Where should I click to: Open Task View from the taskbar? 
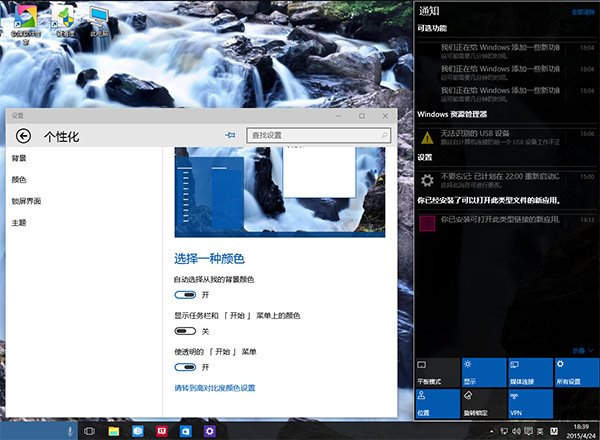click(90, 430)
